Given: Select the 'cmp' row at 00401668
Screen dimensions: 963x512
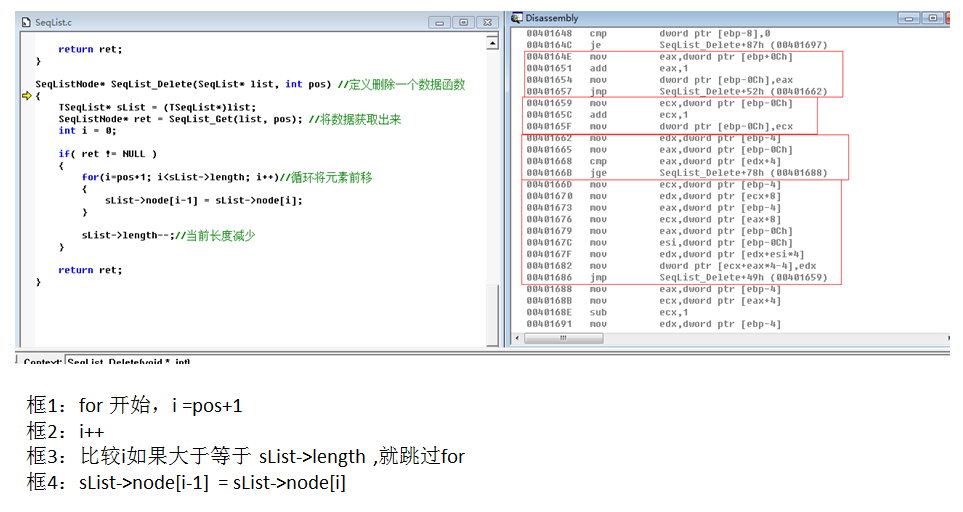Looking at the screenshot, I should (653, 161).
